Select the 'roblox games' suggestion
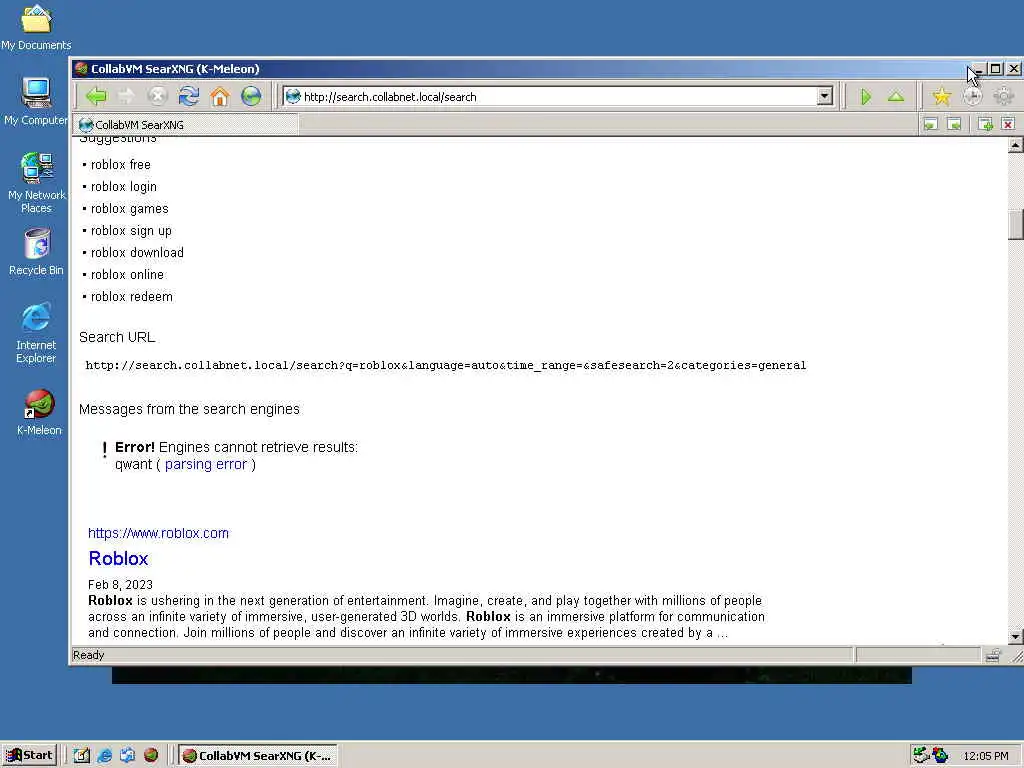 click(x=129, y=209)
